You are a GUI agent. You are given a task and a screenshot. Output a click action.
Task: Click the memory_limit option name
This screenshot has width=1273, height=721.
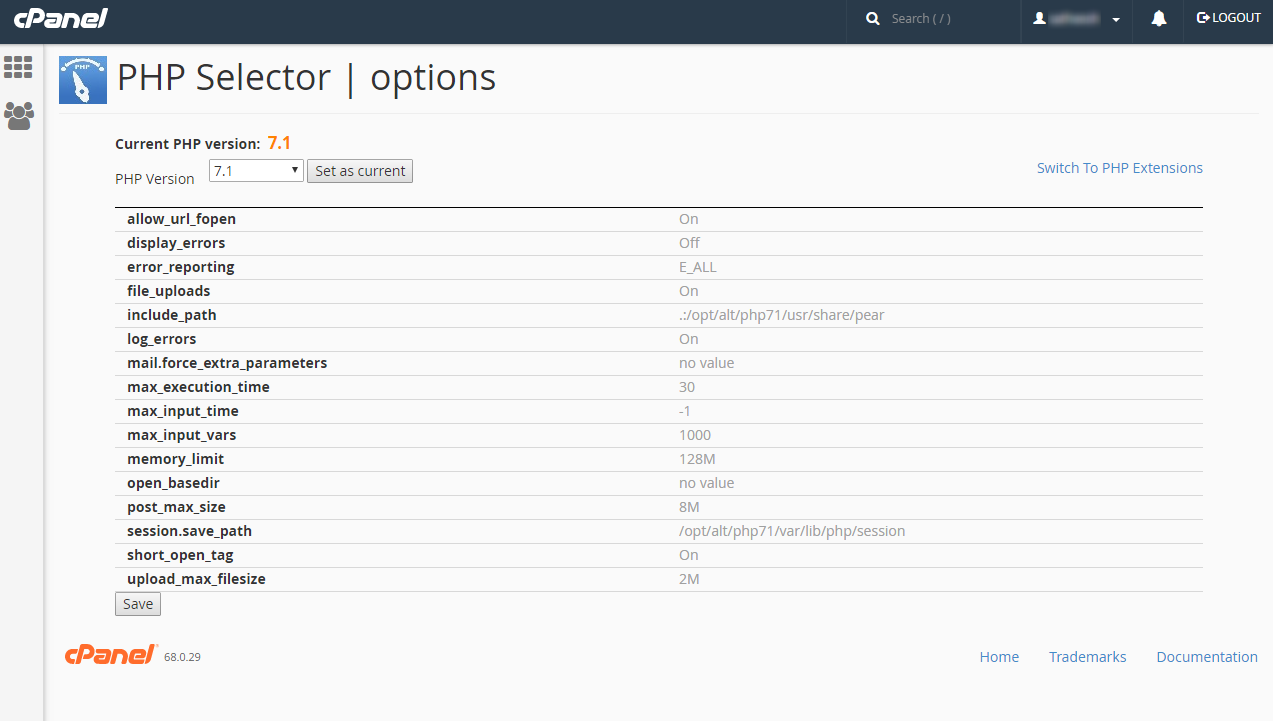(x=176, y=459)
